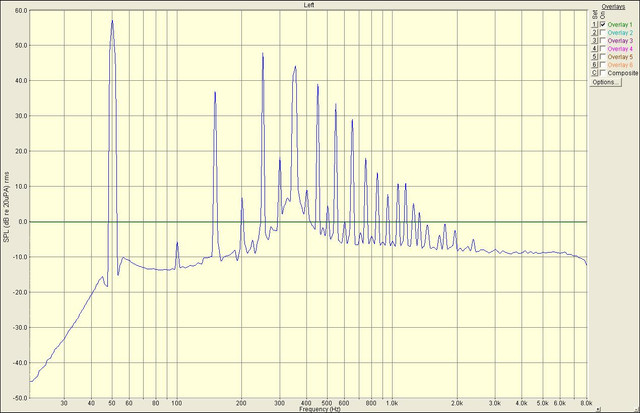Tick the Overlay 5 checkbox
Viewport: 640px width, 413px height.
coord(603,57)
